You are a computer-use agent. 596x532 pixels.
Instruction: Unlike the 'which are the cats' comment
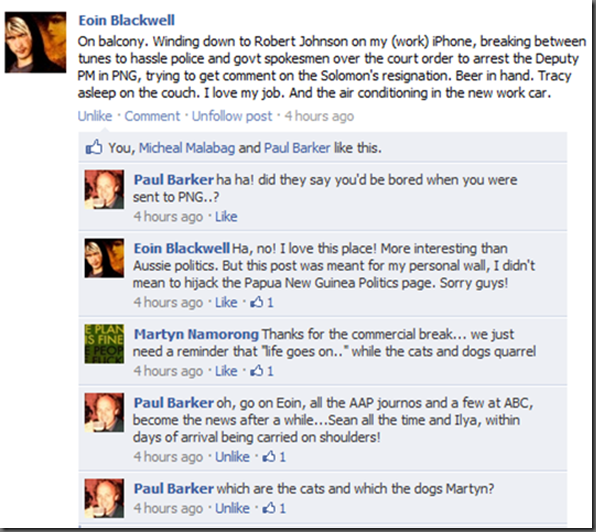[232, 508]
